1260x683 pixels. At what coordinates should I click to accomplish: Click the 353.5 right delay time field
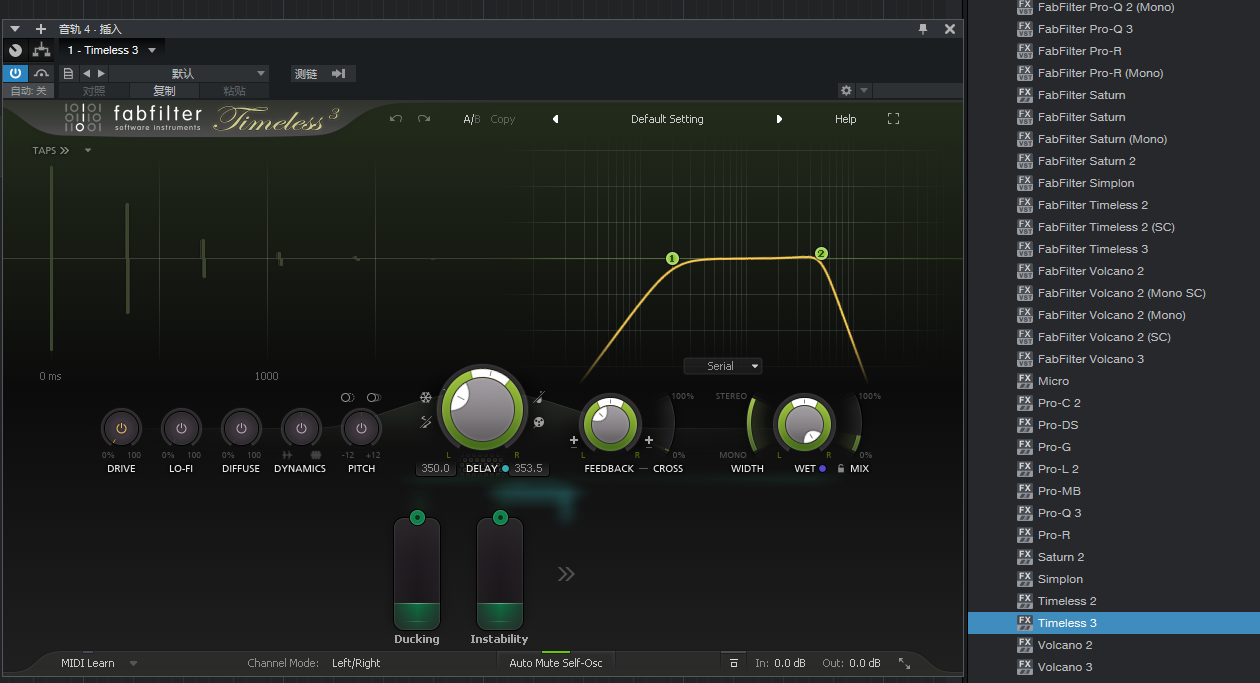click(x=528, y=468)
